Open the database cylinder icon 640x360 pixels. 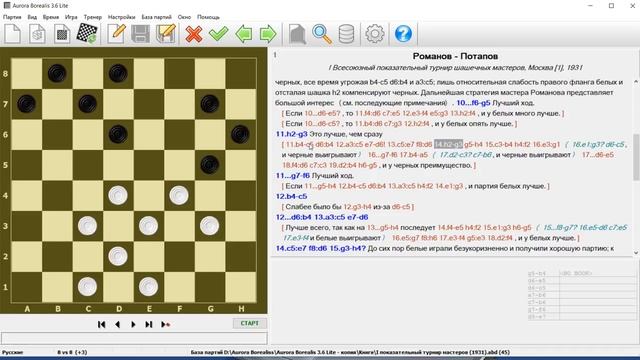[347, 34]
